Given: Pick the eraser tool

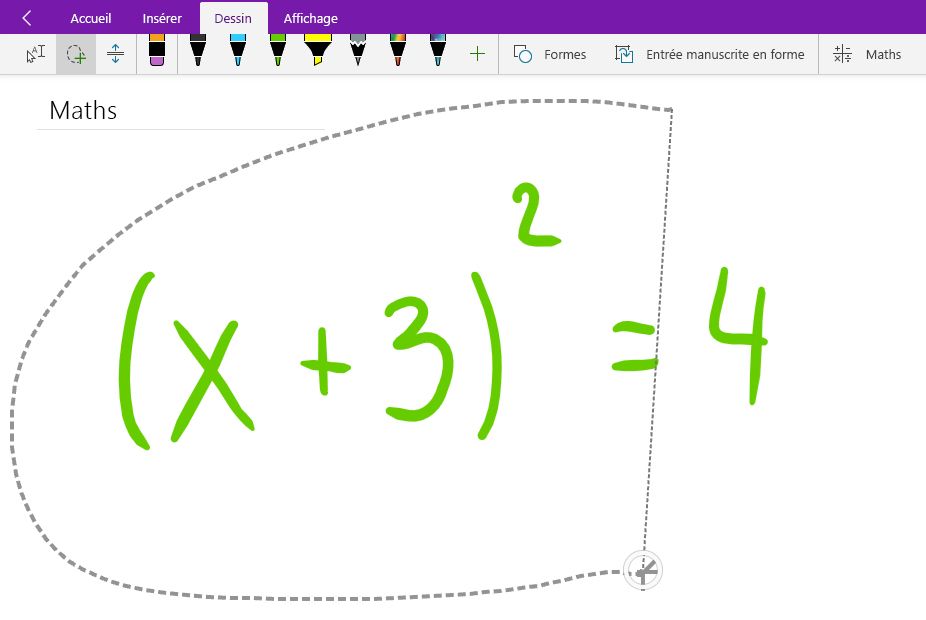Looking at the screenshot, I should pos(156,51).
